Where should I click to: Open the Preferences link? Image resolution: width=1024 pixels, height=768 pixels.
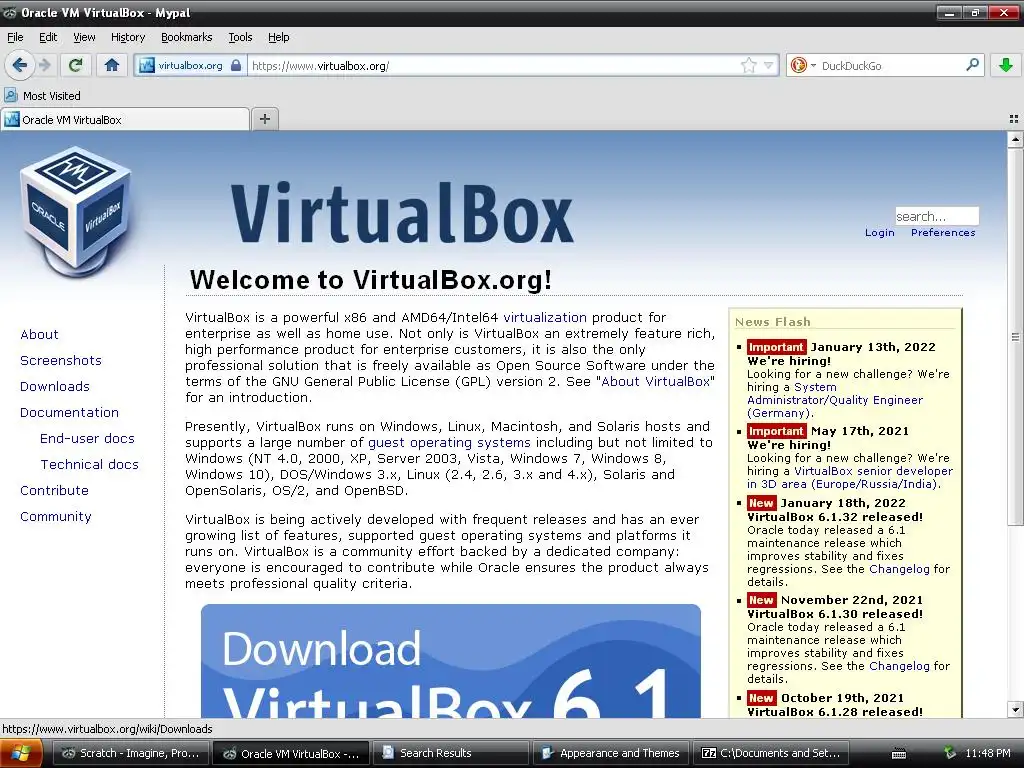pyautogui.click(x=943, y=232)
